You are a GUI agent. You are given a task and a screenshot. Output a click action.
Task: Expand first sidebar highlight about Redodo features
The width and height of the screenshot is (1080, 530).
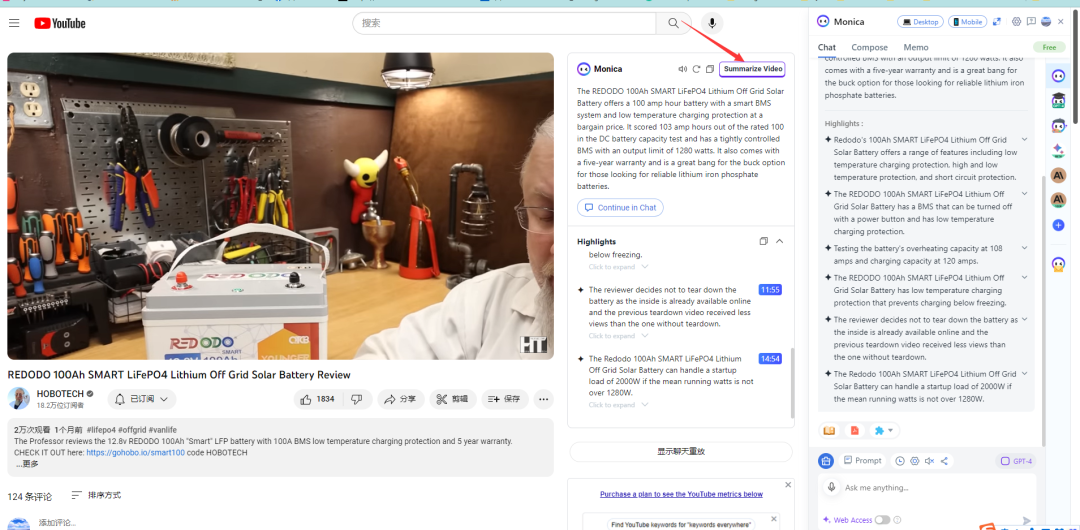coord(1024,139)
